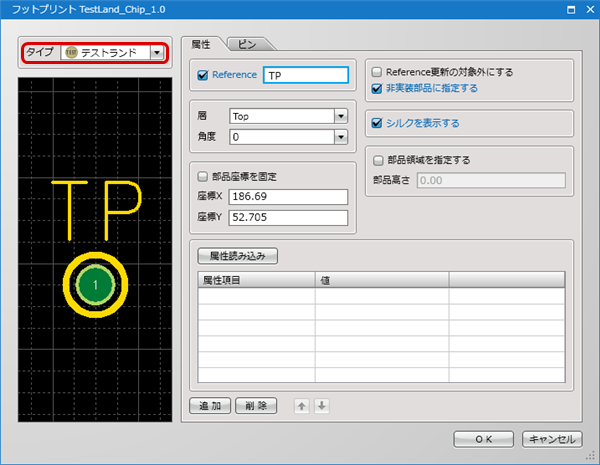Toggle the Reference checkbox
The image size is (600, 465).
click(203, 75)
